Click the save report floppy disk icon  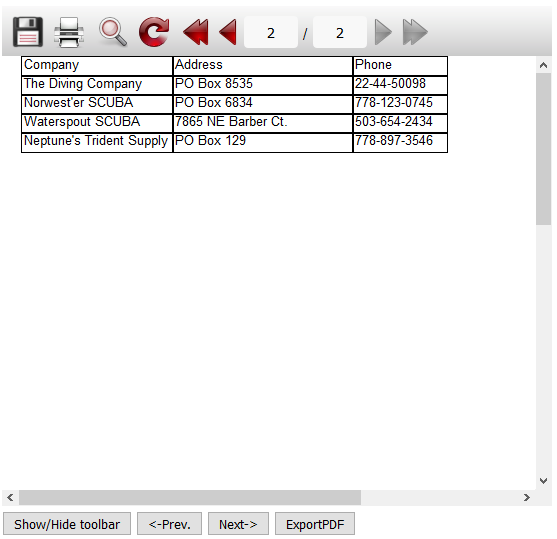pos(28,32)
